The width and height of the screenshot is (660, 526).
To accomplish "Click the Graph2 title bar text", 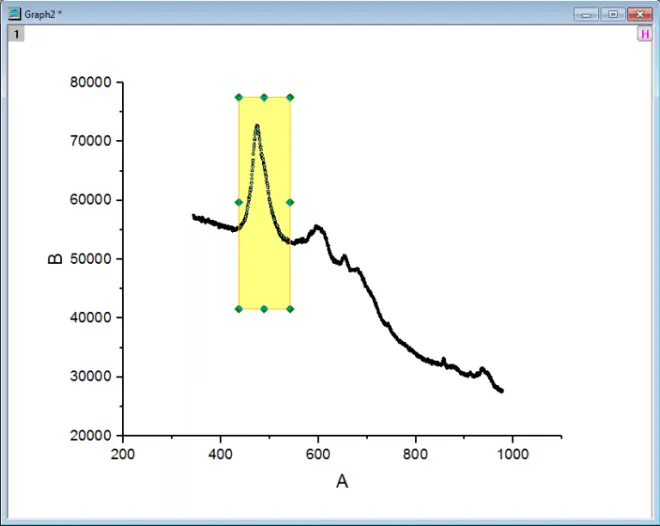I will click(43, 14).
